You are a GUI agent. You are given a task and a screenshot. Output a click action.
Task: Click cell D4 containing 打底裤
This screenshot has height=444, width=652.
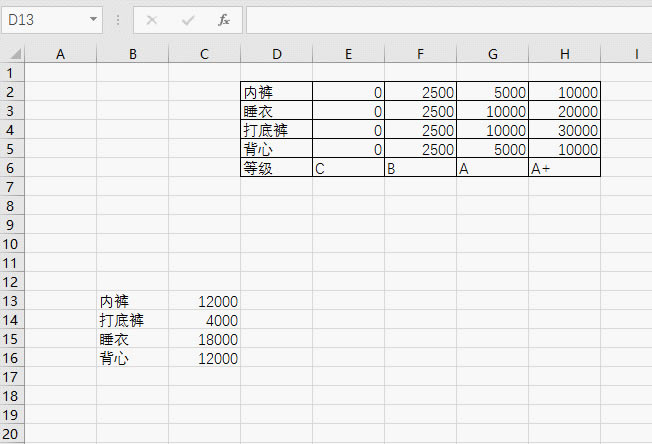pos(277,130)
